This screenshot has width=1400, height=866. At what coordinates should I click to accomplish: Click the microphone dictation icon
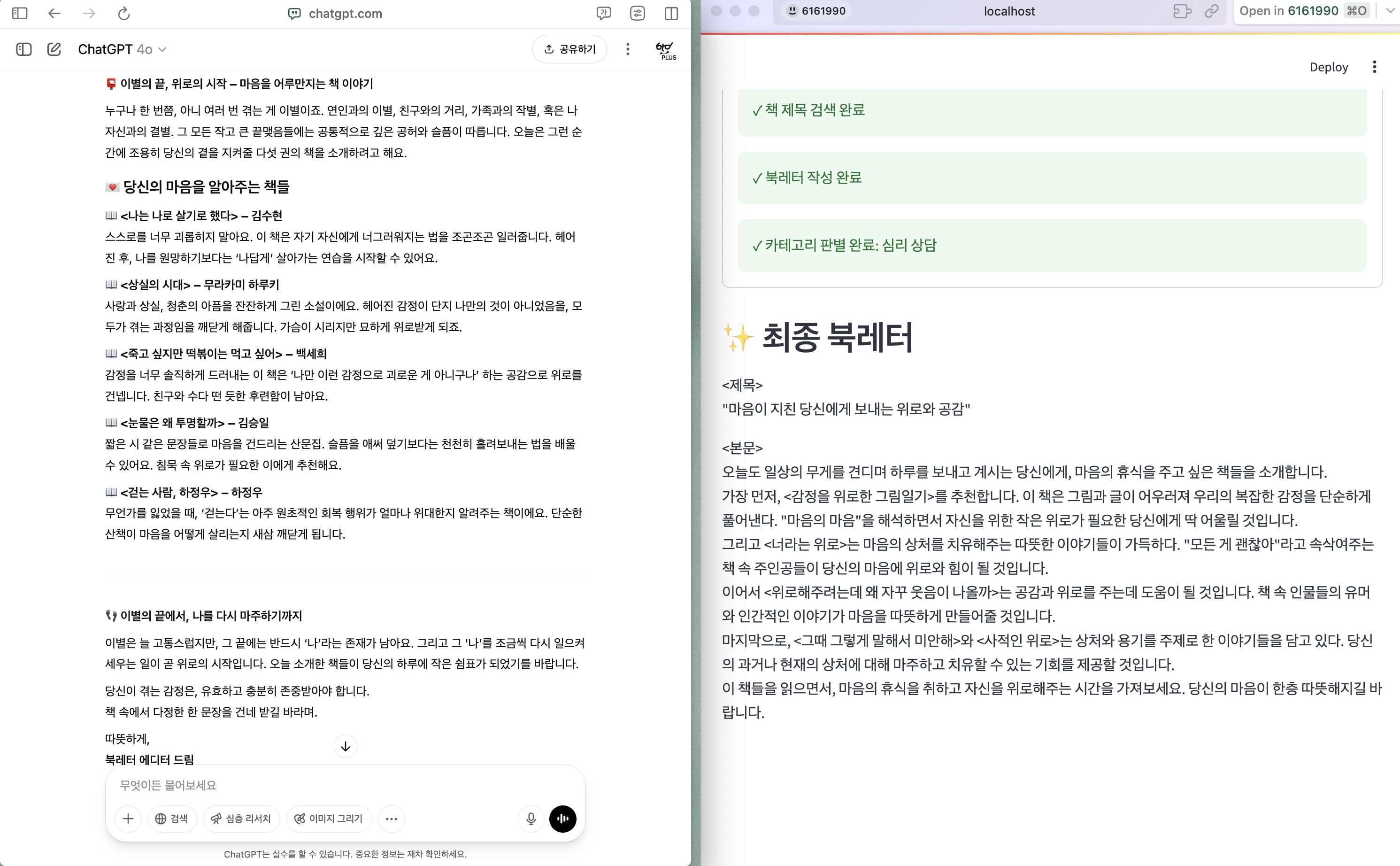click(x=531, y=819)
